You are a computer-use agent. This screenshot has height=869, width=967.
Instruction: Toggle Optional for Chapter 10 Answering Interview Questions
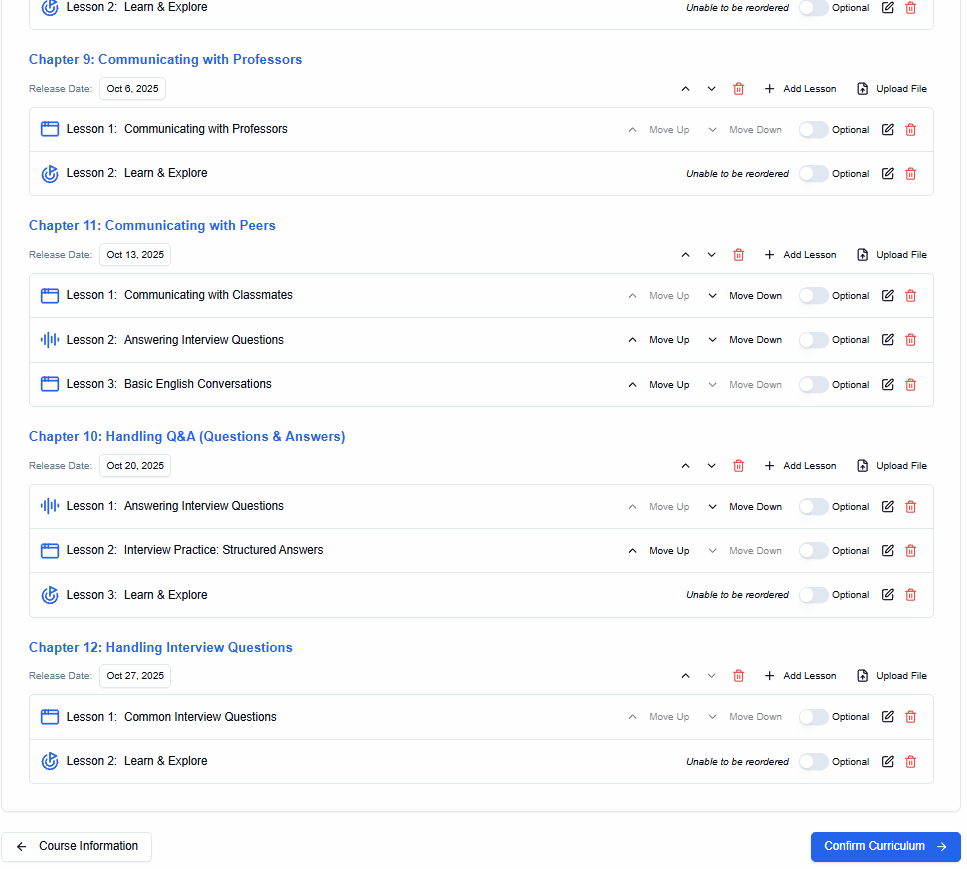tap(813, 506)
